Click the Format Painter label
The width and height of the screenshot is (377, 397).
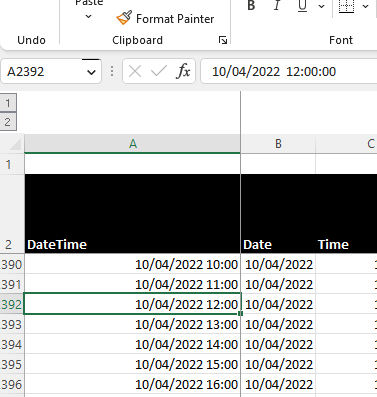175,19
